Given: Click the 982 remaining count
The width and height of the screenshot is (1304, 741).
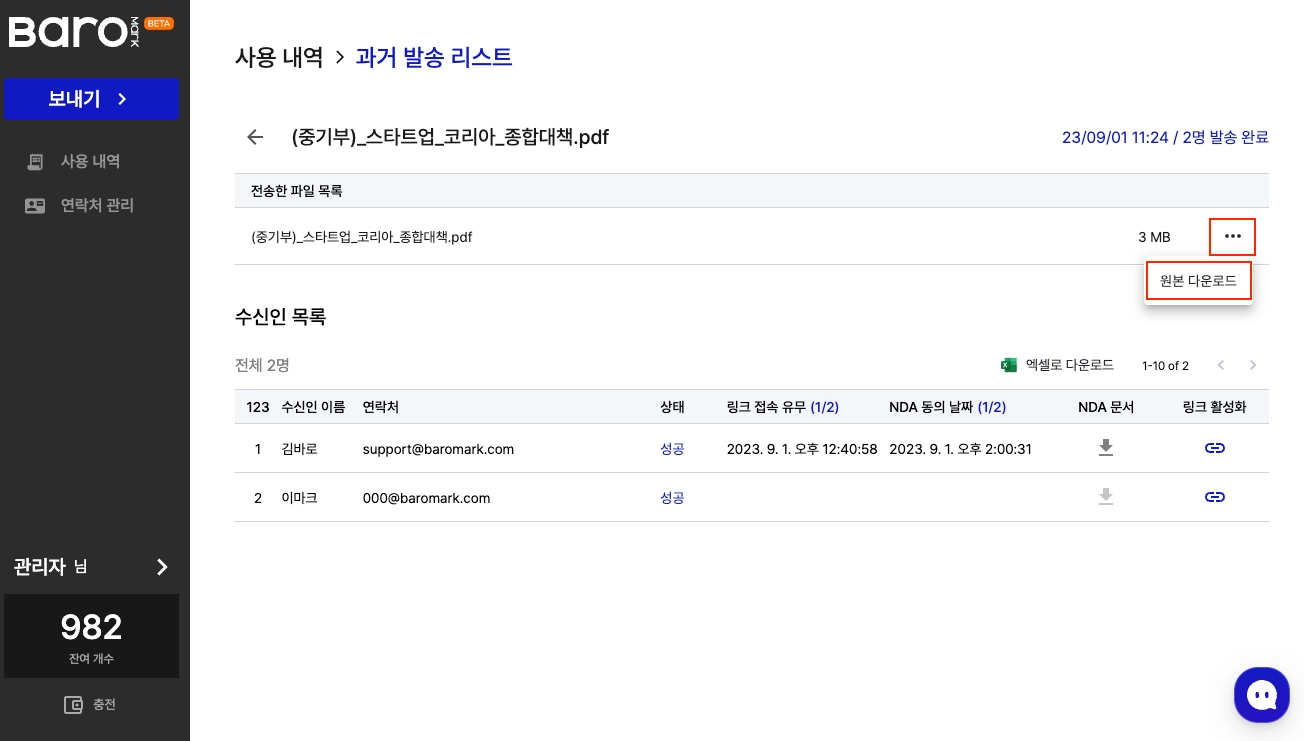Looking at the screenshot, I should coord(91,627).
